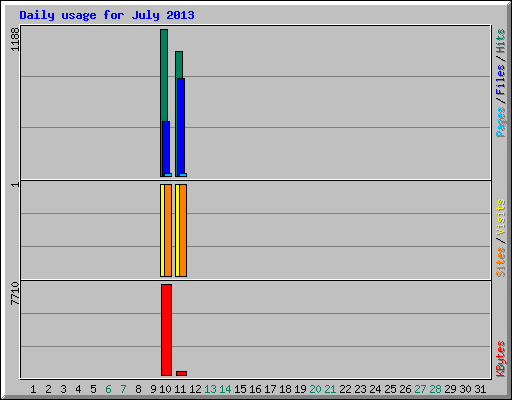Click day label 15 on the x-axis
The image size is (512, 400).
[x=240, y=389]
